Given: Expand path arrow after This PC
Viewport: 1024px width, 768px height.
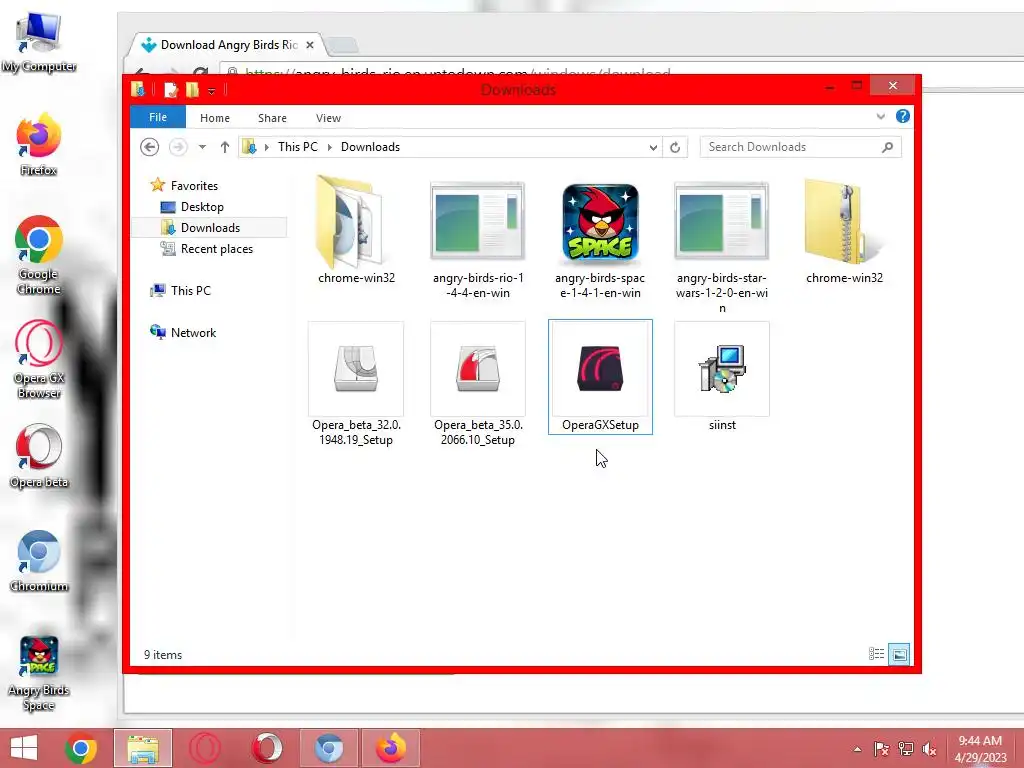Looking at the screenshot, I should tap(329, 147).
